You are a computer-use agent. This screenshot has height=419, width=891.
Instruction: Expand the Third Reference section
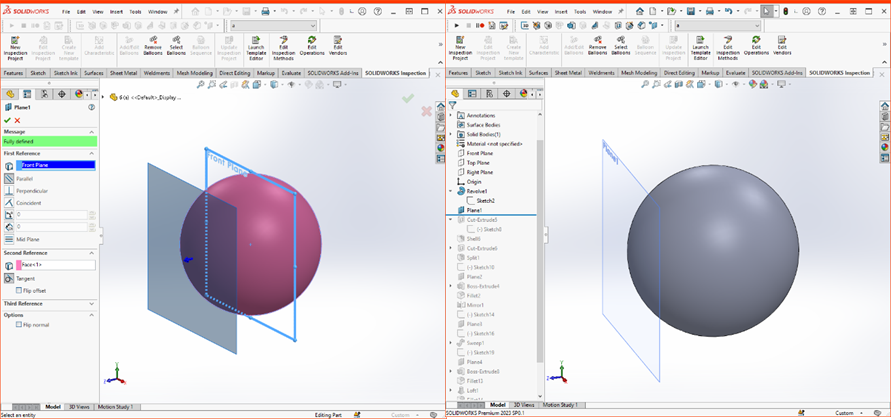tap(93, 303)
